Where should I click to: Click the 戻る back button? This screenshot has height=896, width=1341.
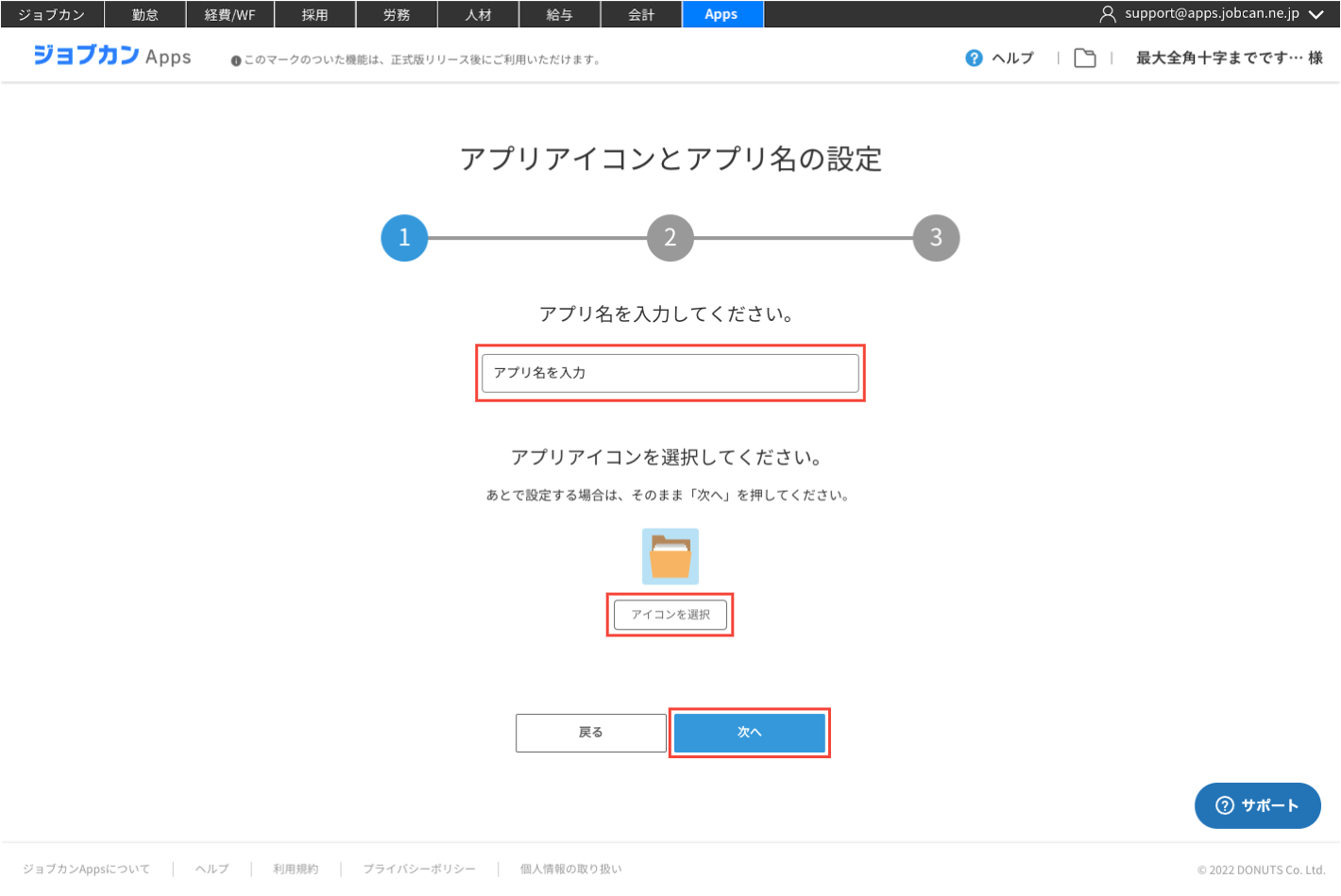point(591,733)
